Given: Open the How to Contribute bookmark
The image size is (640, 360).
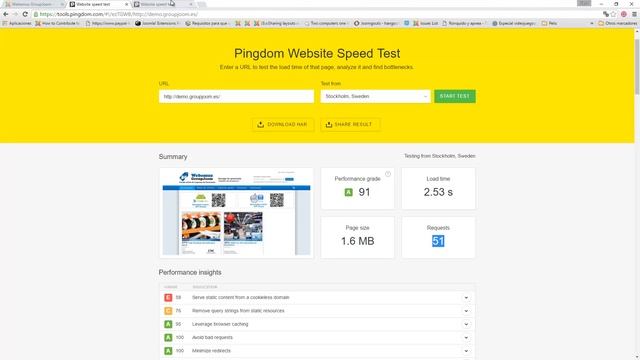Looking at the screenshot, I should point(57,24).
